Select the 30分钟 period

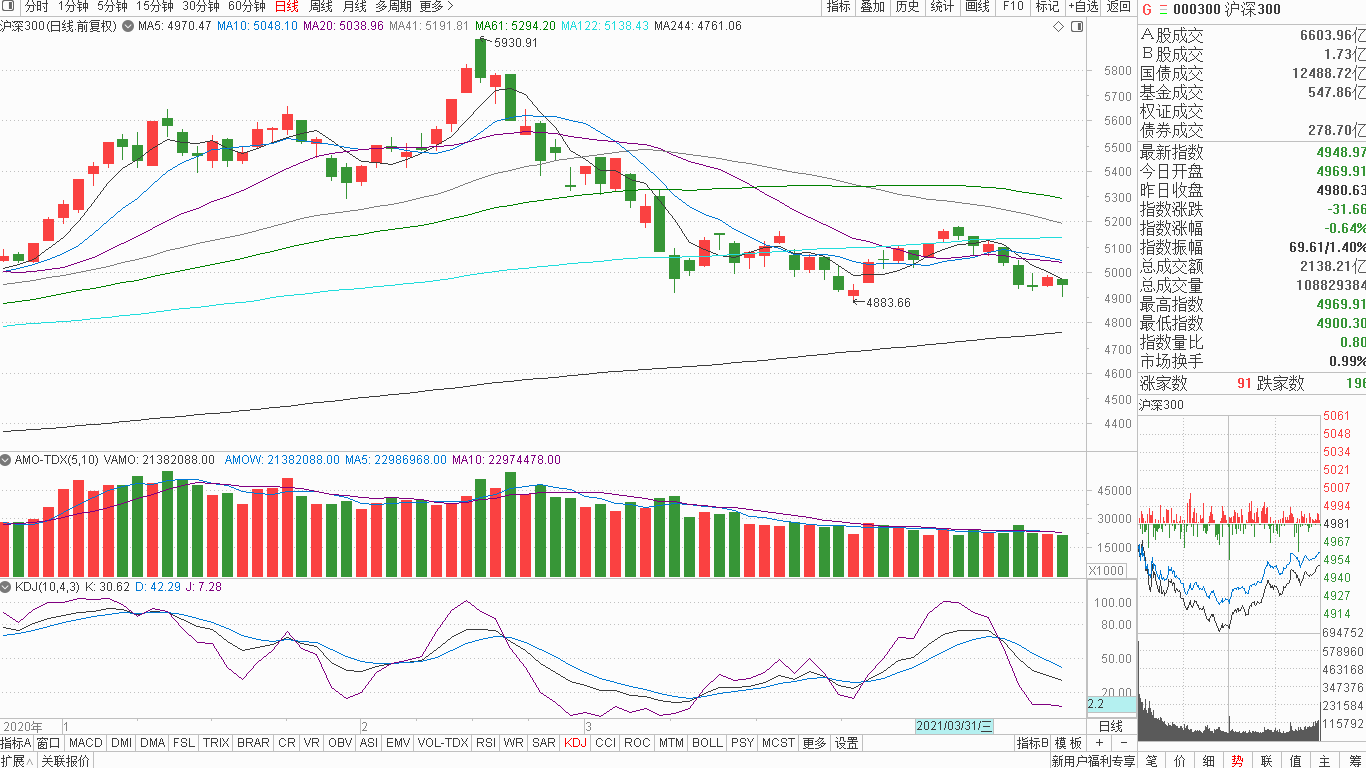pyautogui.click(x=200, y=7)
